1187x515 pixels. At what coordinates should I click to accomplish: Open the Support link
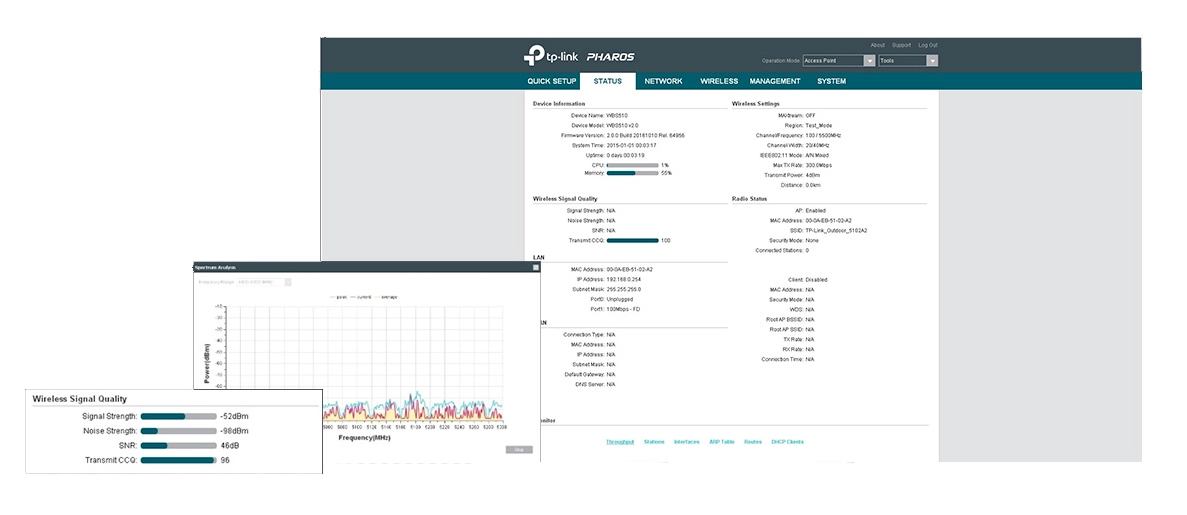901,45
